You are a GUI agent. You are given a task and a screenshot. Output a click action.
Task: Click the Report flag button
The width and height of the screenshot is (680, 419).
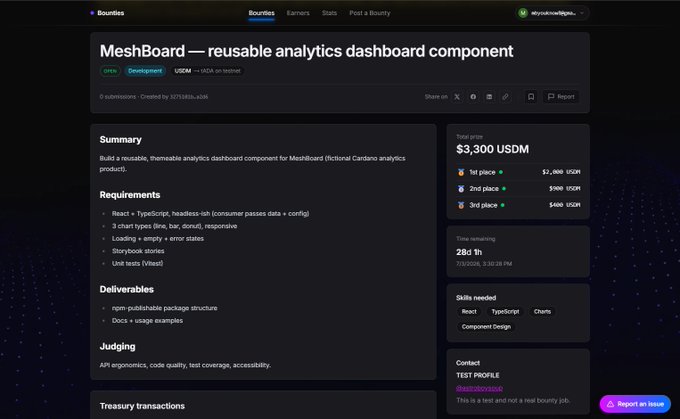point(561,97)
